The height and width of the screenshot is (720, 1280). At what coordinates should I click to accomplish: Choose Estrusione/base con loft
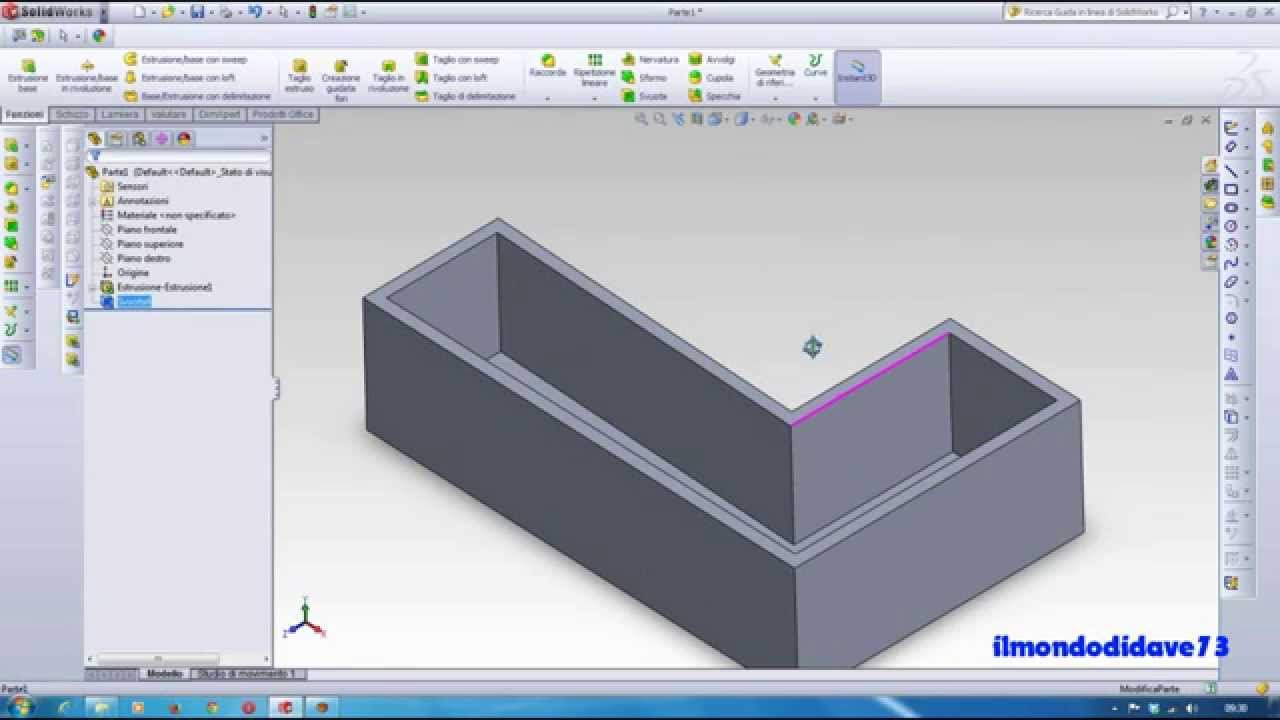[180, 78]
